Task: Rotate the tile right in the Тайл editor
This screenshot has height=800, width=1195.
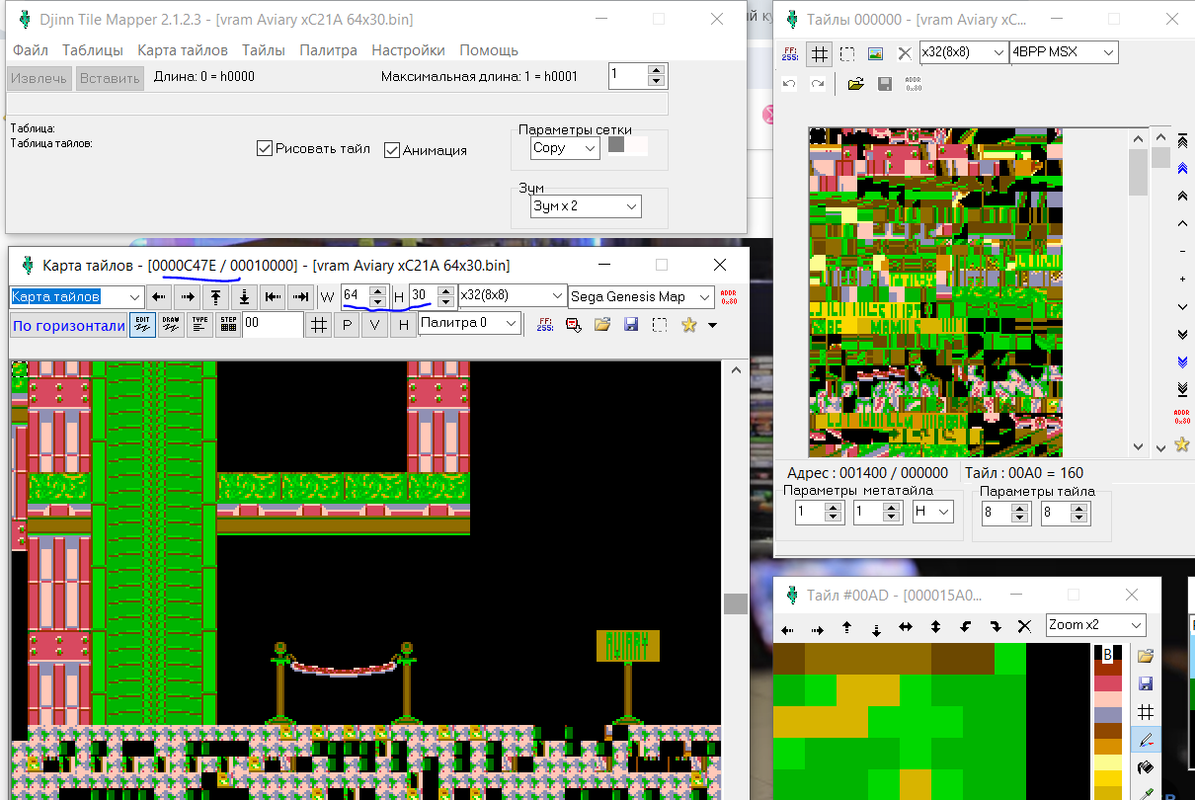Action: coord(995,627)
